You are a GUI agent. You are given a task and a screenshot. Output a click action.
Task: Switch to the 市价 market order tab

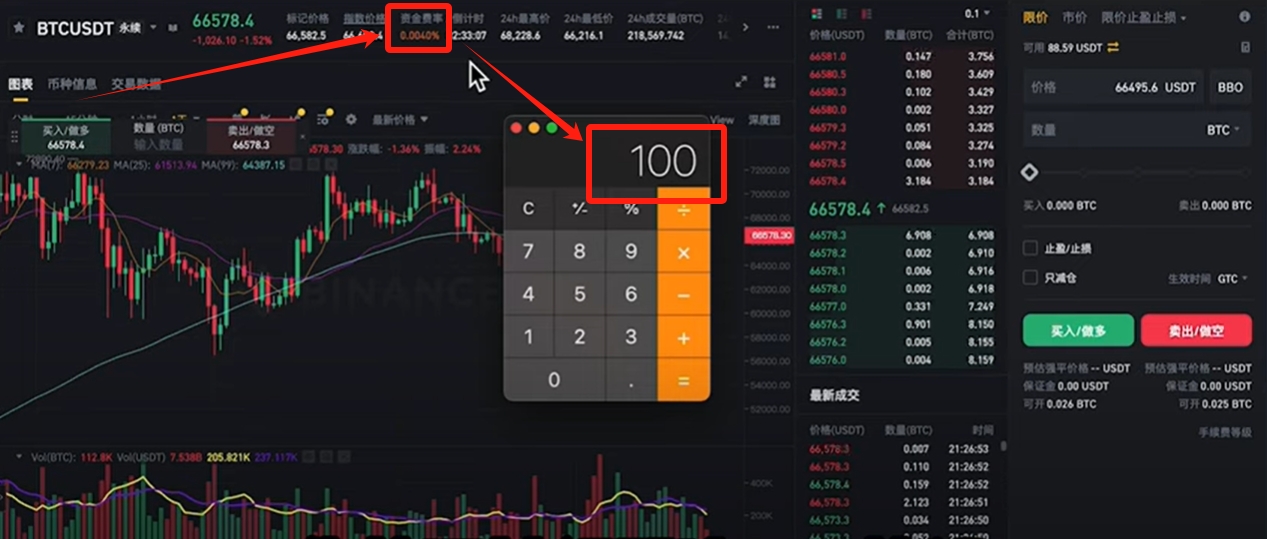pos(1075,18)
